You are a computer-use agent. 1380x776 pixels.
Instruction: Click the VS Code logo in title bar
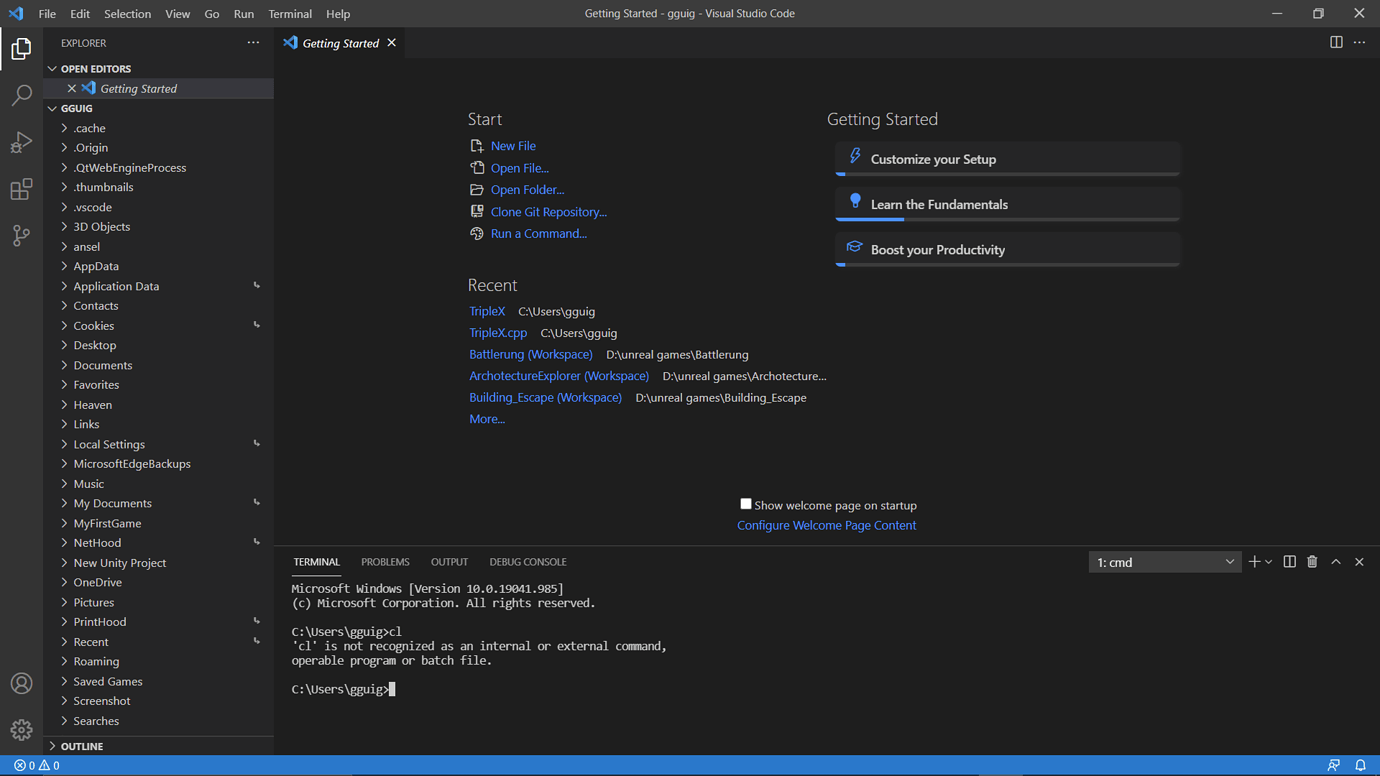tap(16, 14)
